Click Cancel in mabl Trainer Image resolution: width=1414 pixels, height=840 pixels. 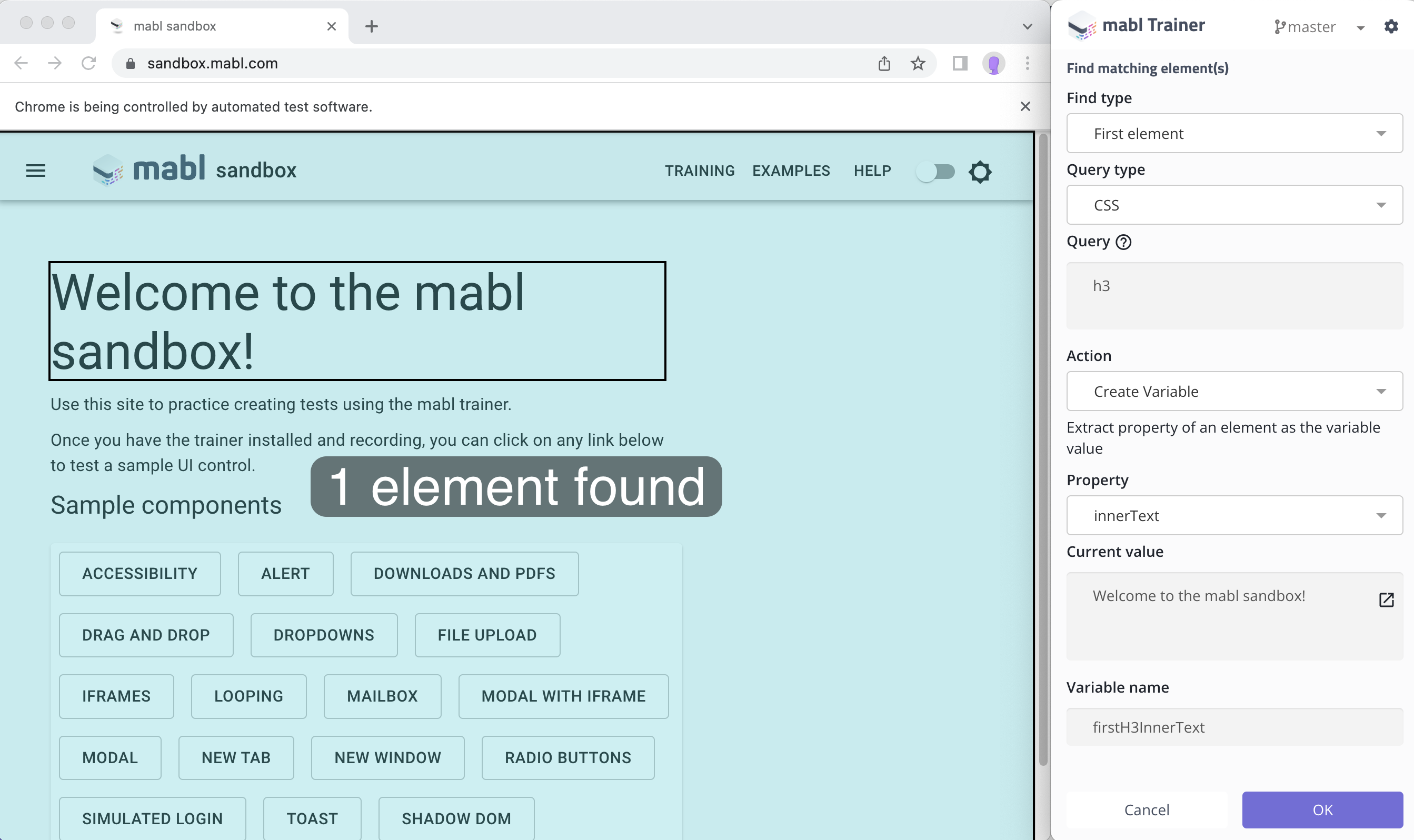coord(1147,809)
